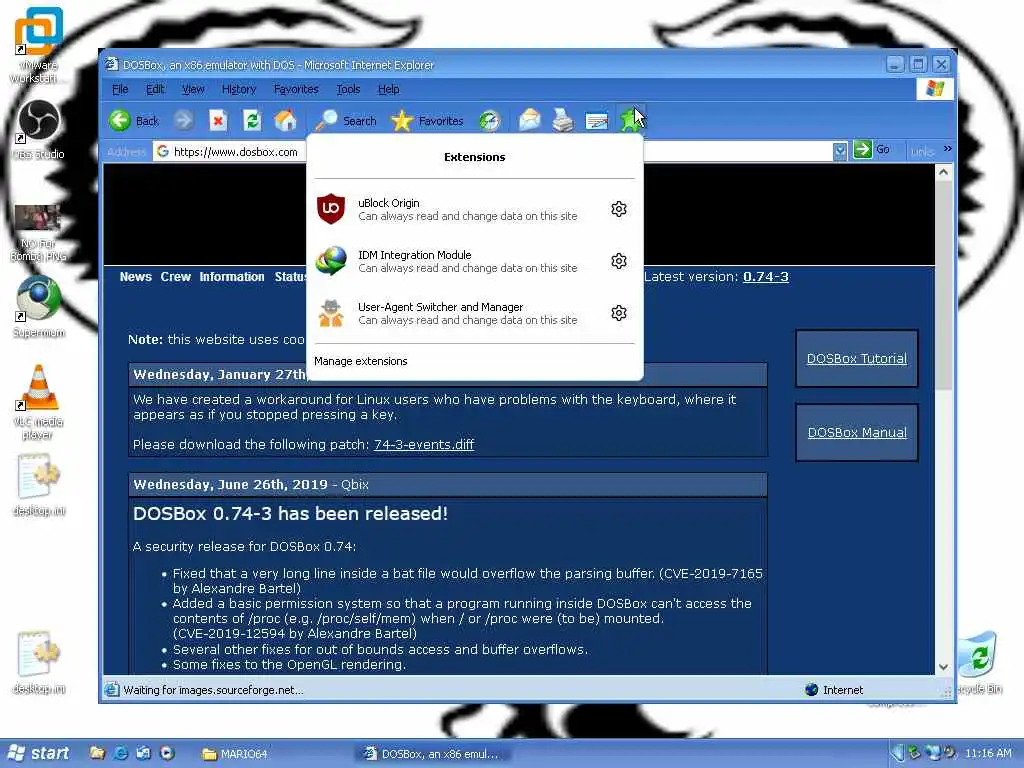
Task: Open the File menu
Action: [x=120, y=89]
